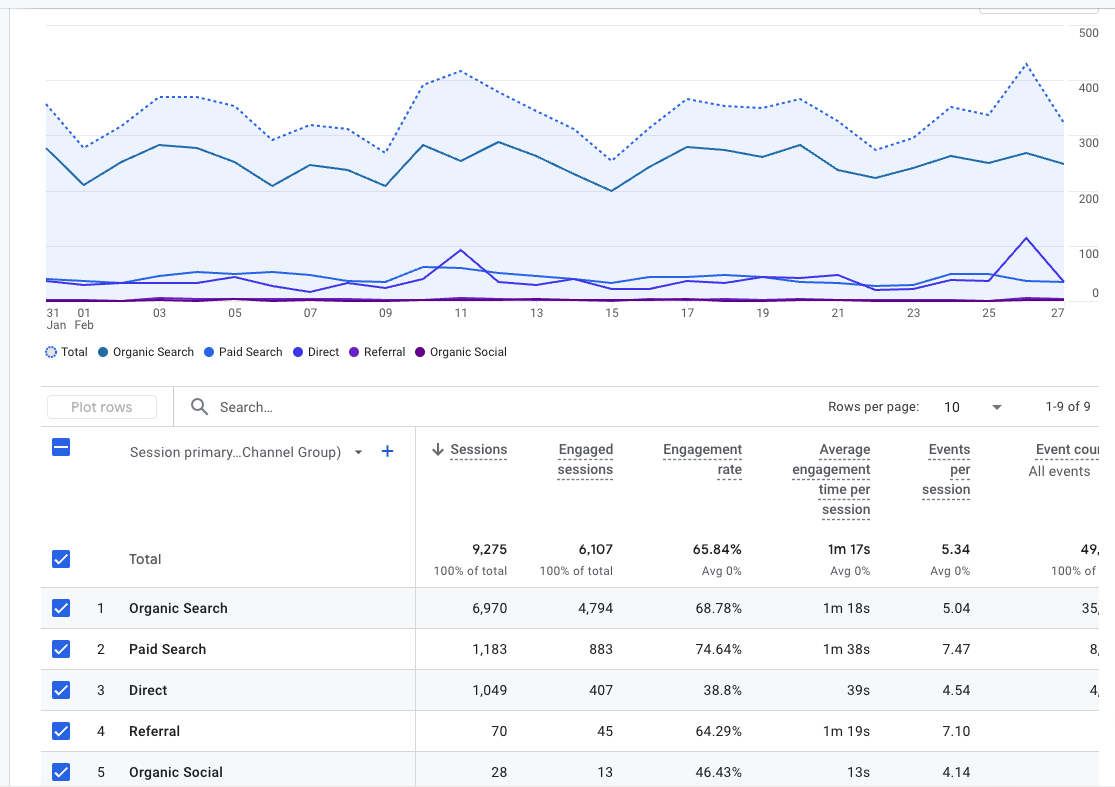Click the search magnifier icon
1115x787 pixels.
tap(199, 407)
